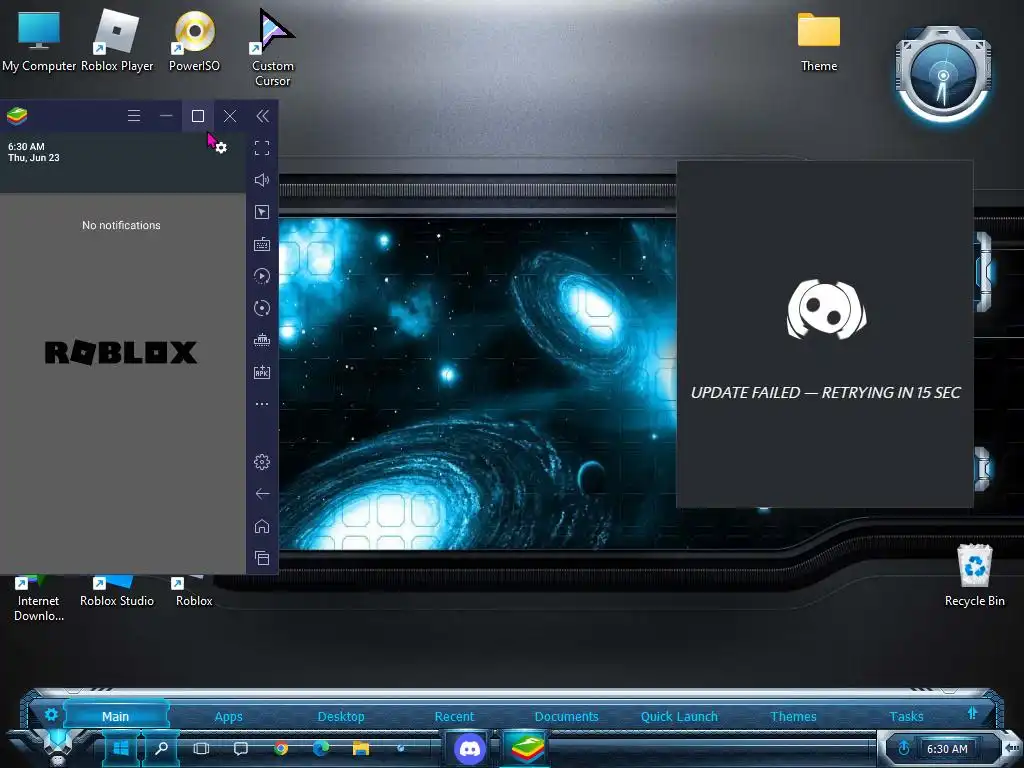Click the circular sync icon in BlueStacks sidebar
The image size is (1024, 768).
pos(262,308)
